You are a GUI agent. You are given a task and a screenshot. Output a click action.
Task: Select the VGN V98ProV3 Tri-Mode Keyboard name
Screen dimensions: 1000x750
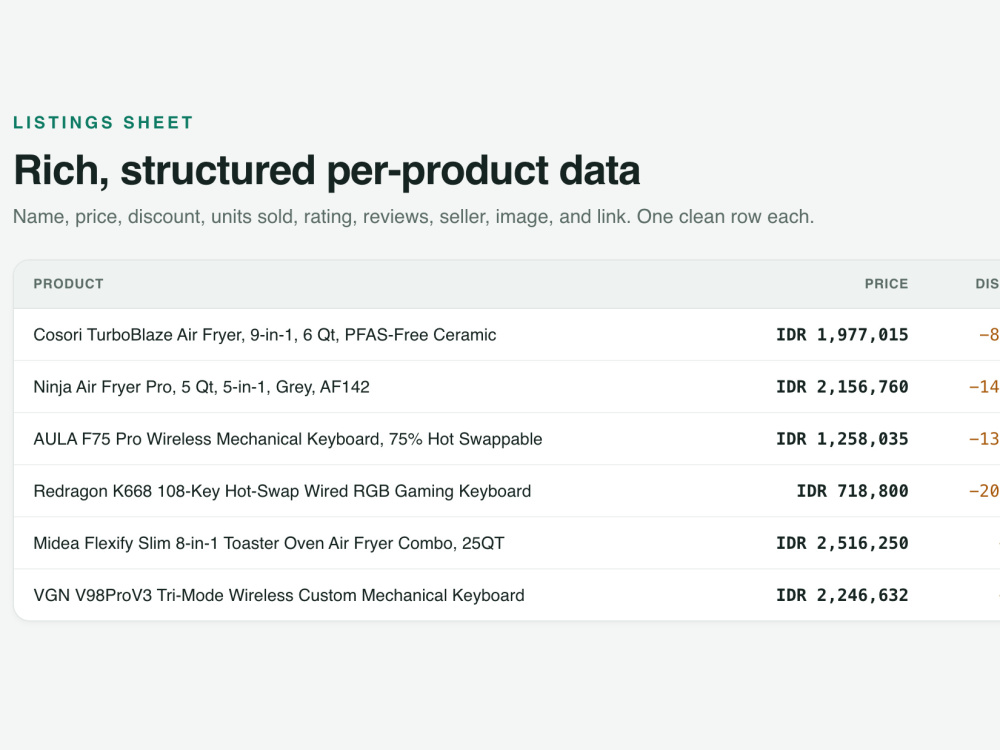279,596
